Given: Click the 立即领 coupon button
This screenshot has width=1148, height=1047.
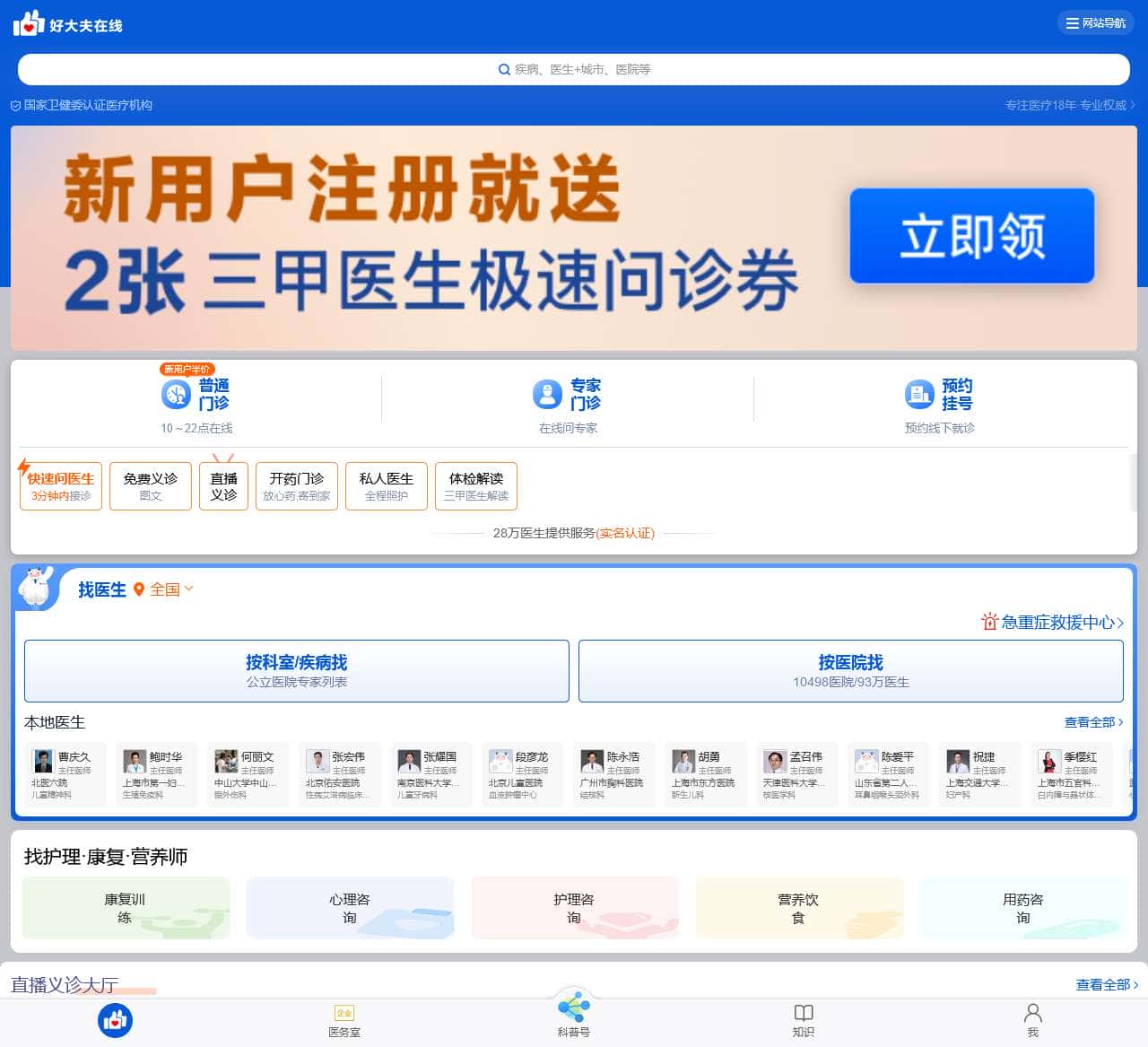Looking at the screenshot, I should [972, 236].
